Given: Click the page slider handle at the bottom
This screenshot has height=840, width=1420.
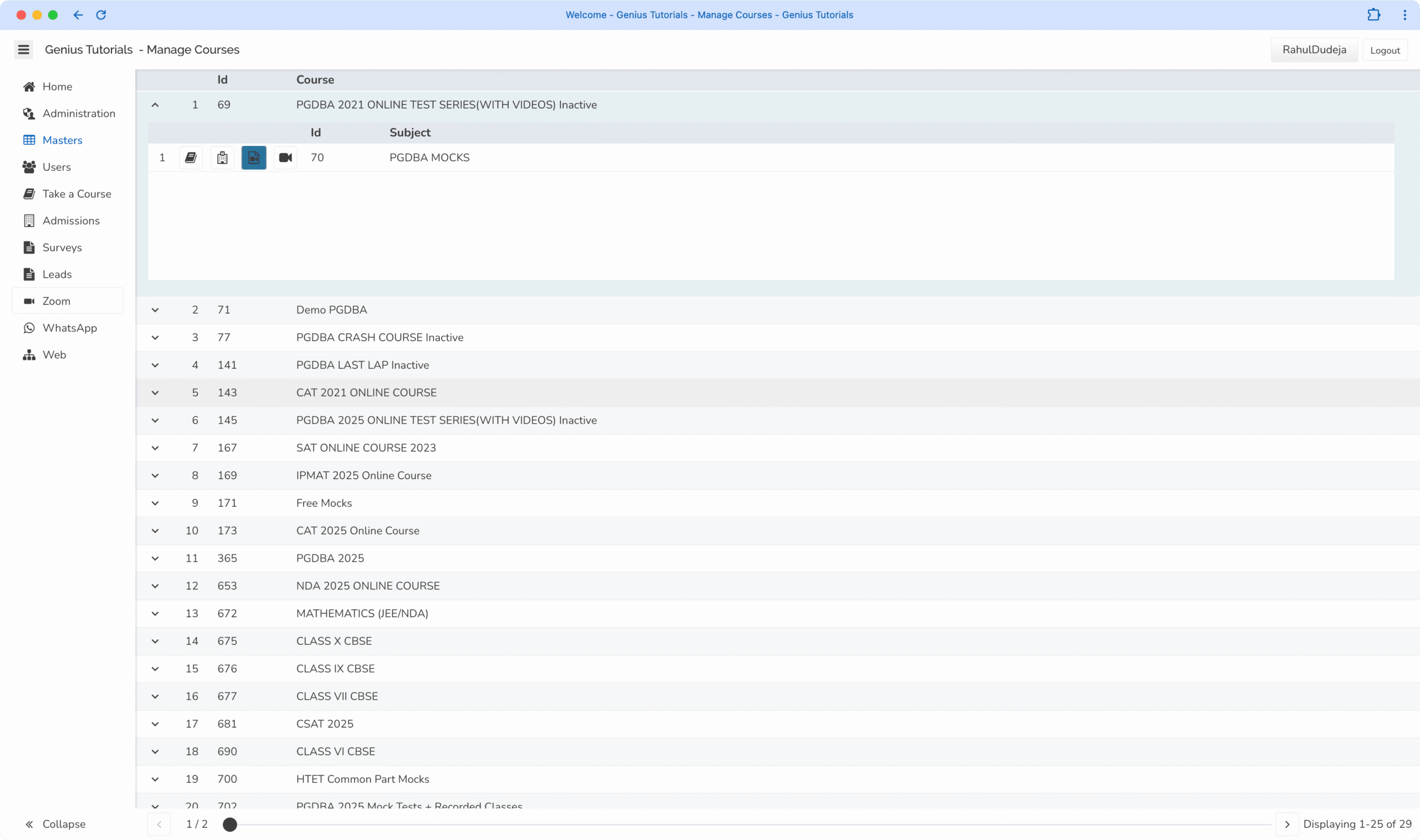Looking at the screenshot, I should (230, 824).
